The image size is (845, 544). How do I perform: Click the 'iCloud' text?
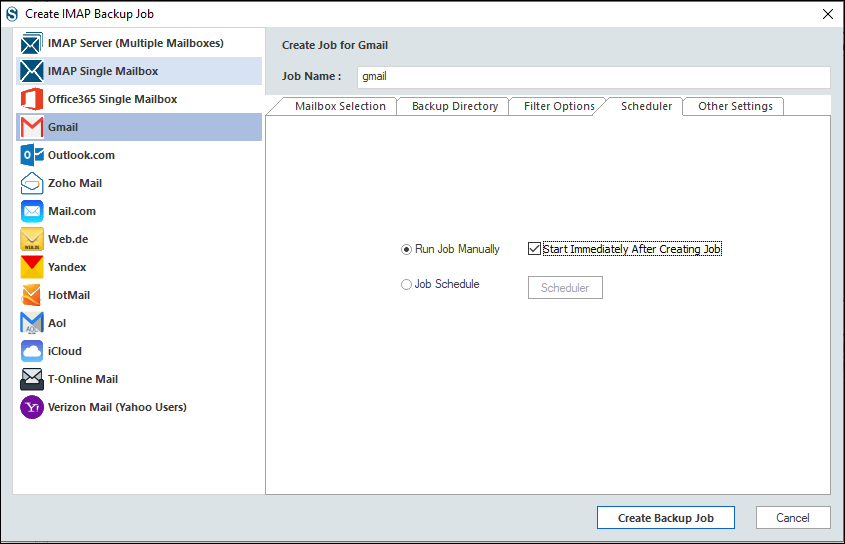65,352
